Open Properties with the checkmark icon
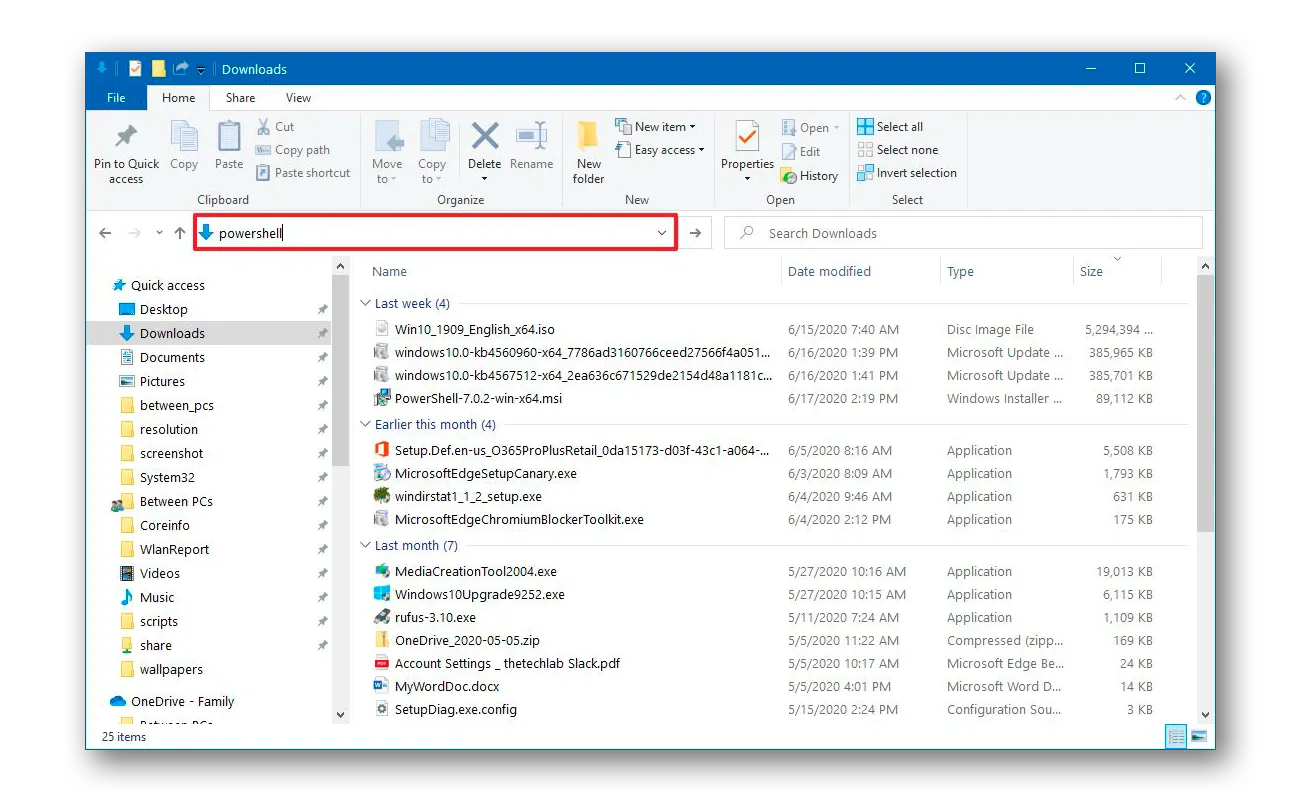The height and width of the screenshot is (802, 1301). (747, 137)
